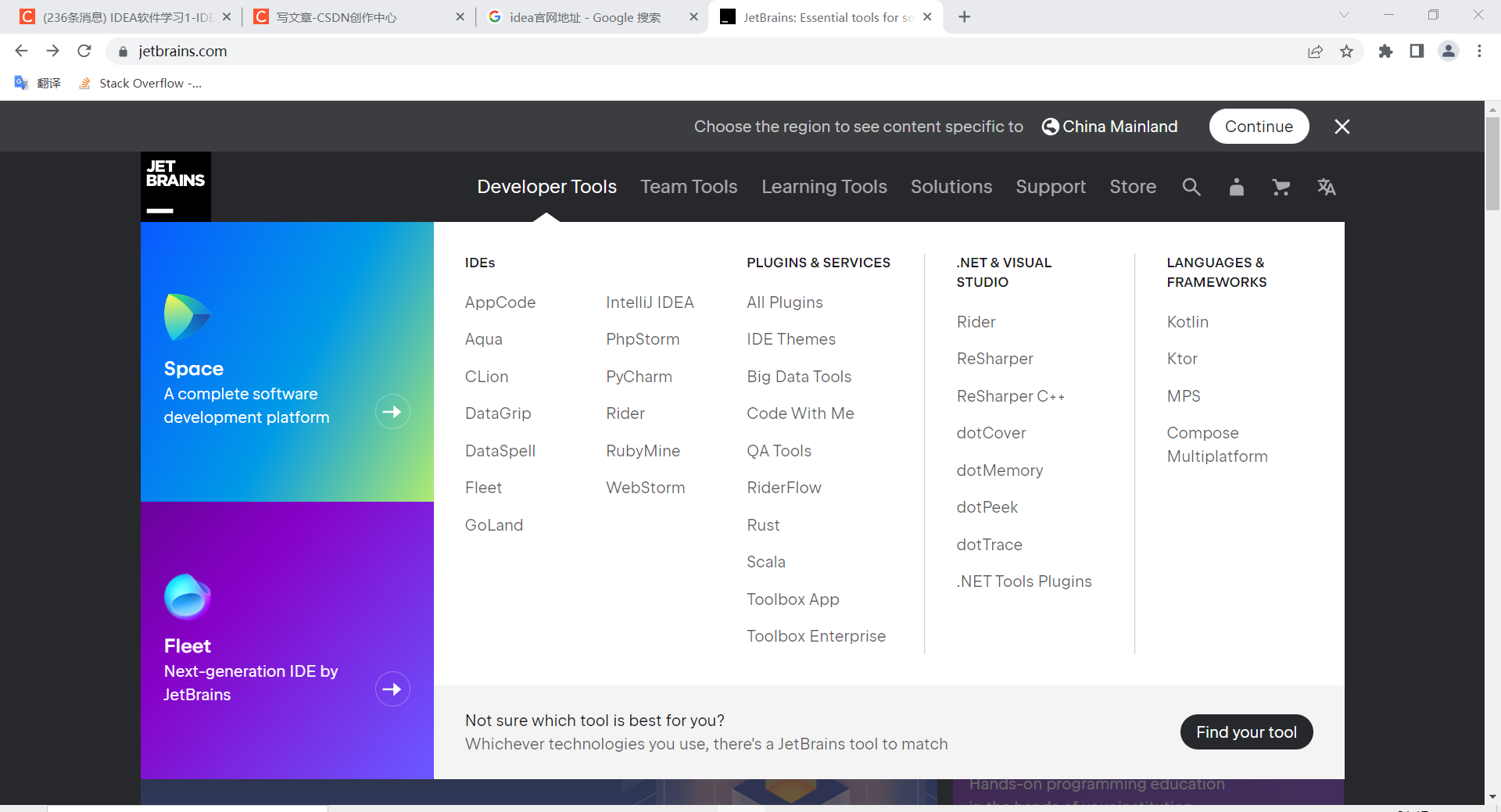Open the PyCharm link
Screen dimensions: 1501x812
[639, 377]
